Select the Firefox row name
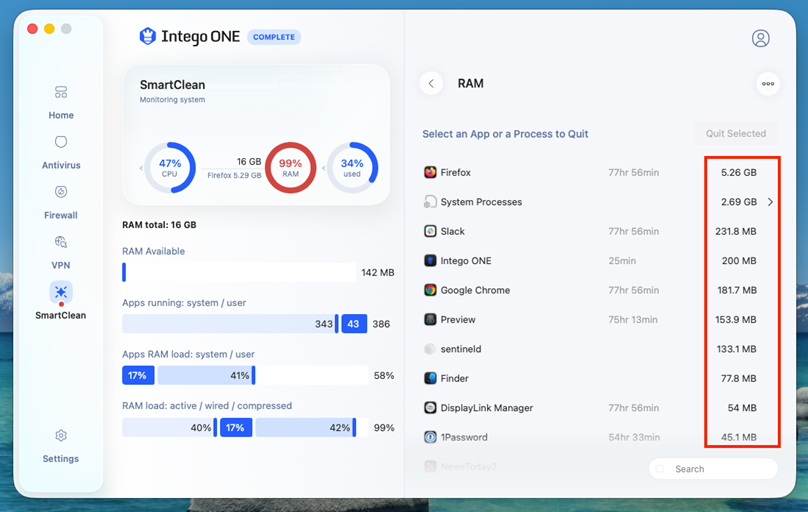The image size is (808, 512). pos(456,173)
